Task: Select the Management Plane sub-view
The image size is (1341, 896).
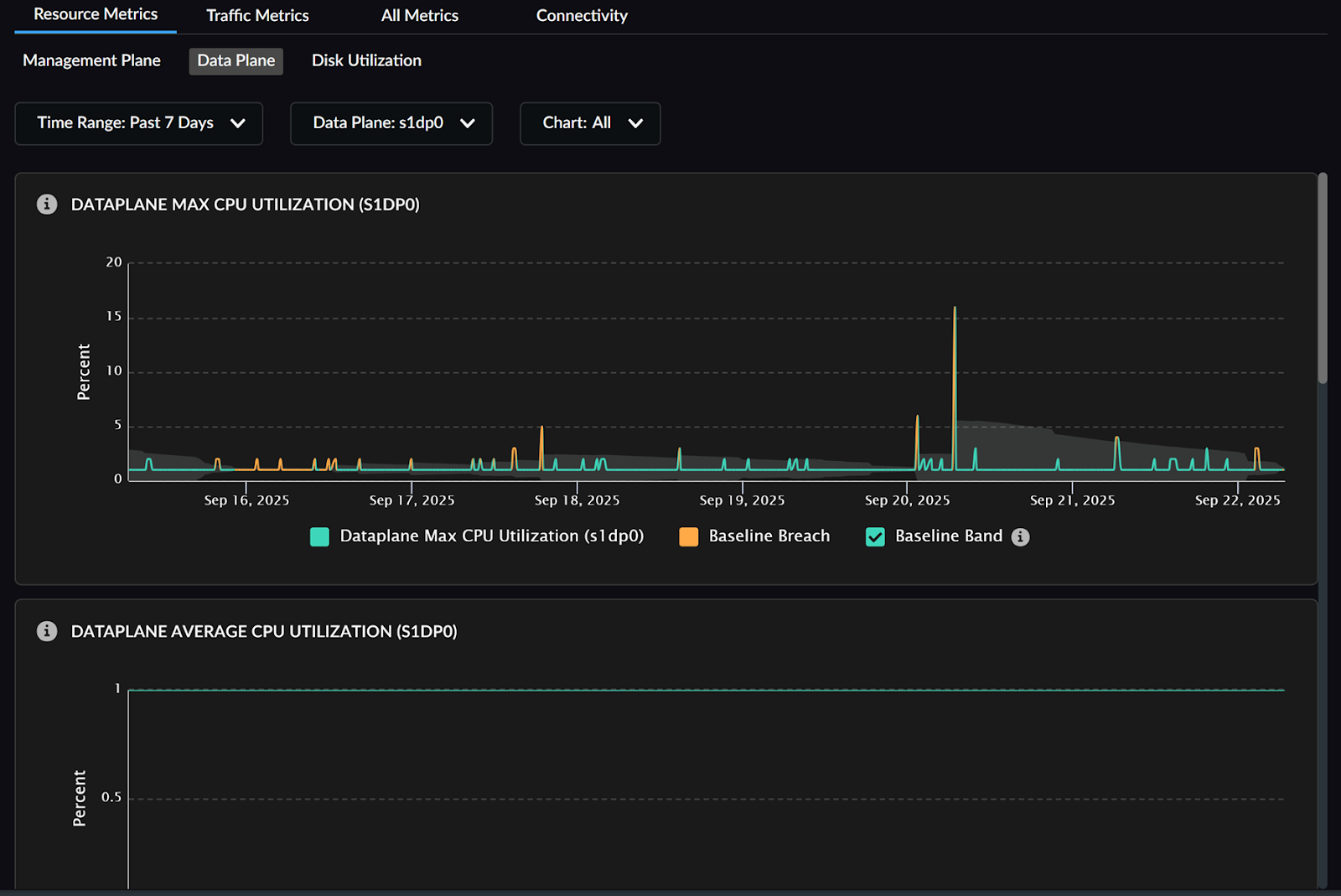Action: (x=91, y=60)
